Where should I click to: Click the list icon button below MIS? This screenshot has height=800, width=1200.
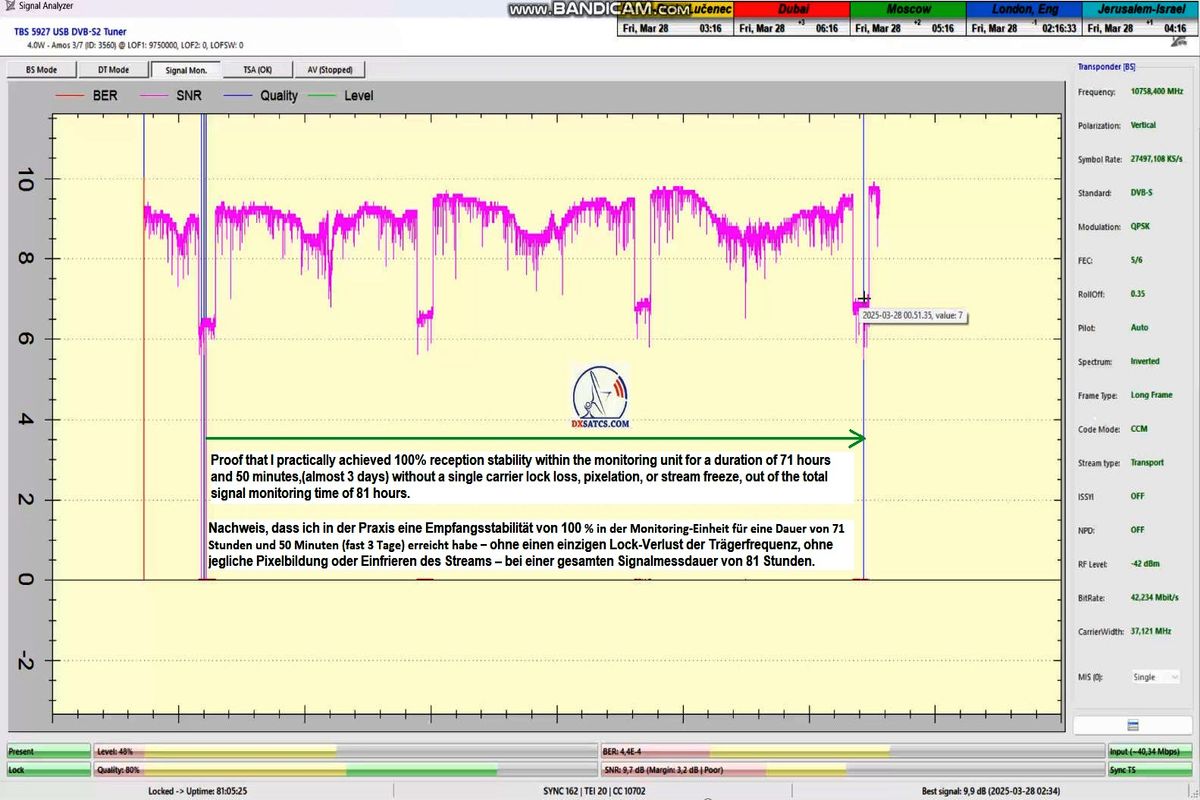[1132, 724]
